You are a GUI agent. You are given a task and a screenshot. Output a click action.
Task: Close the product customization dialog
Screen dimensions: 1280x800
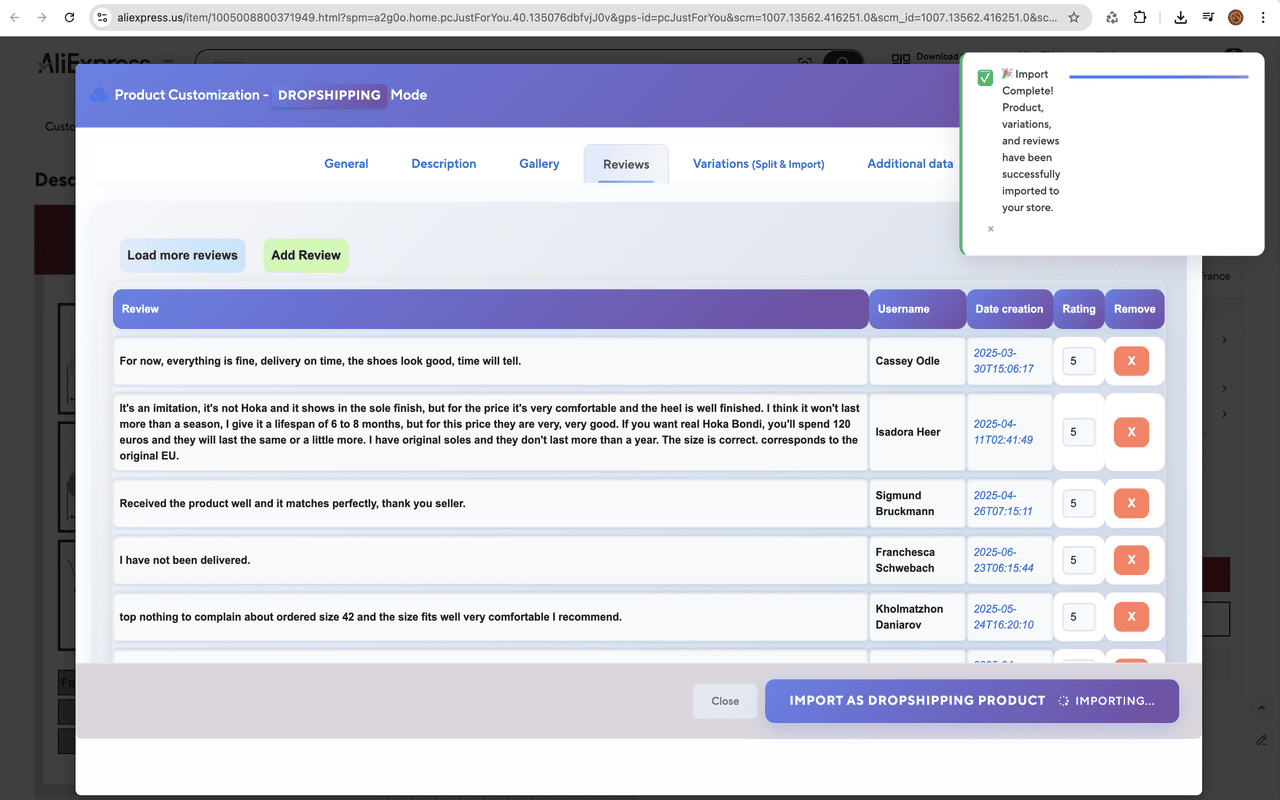tap(725, 701)
